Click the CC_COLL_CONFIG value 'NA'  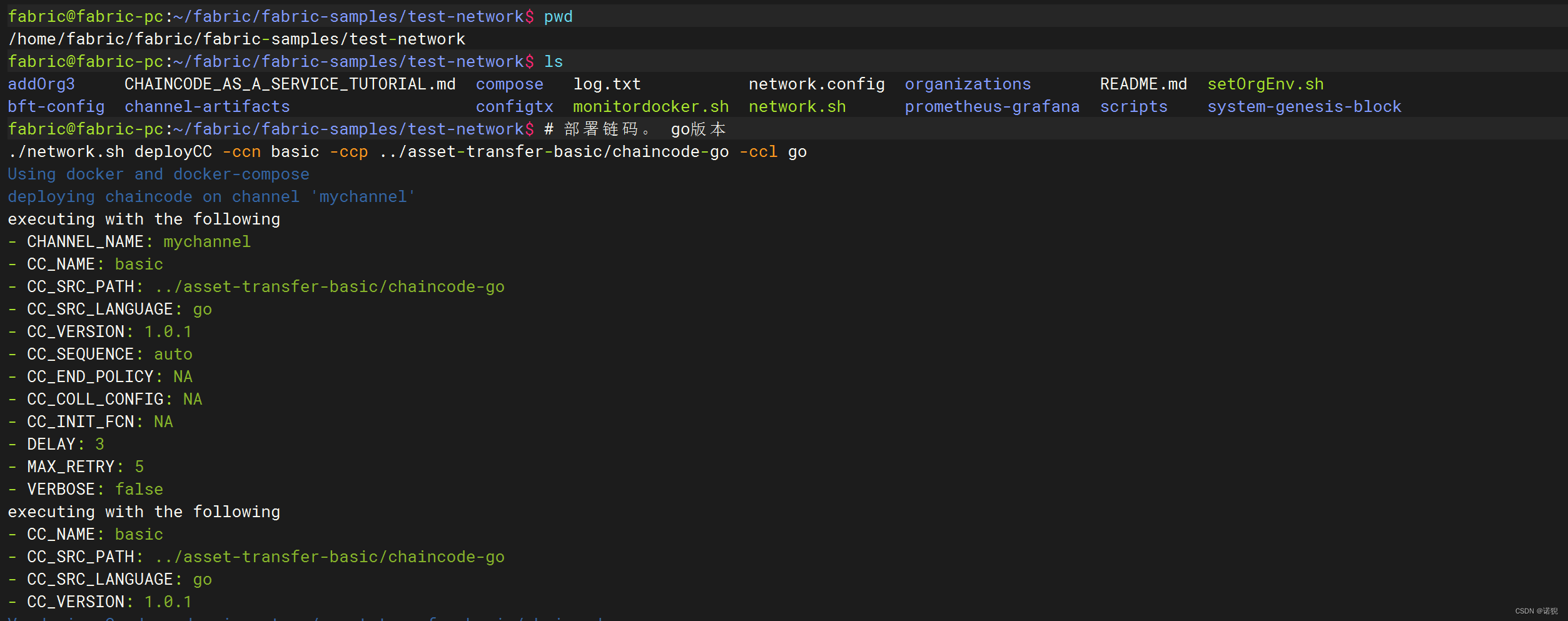tap(193, 400)
